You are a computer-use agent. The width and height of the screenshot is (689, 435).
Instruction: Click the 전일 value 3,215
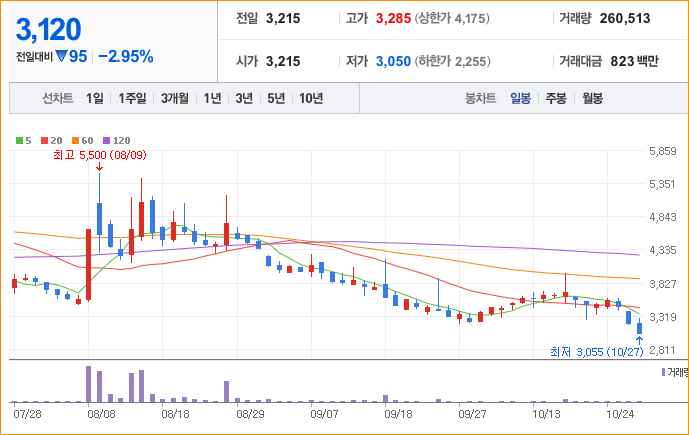283,18
